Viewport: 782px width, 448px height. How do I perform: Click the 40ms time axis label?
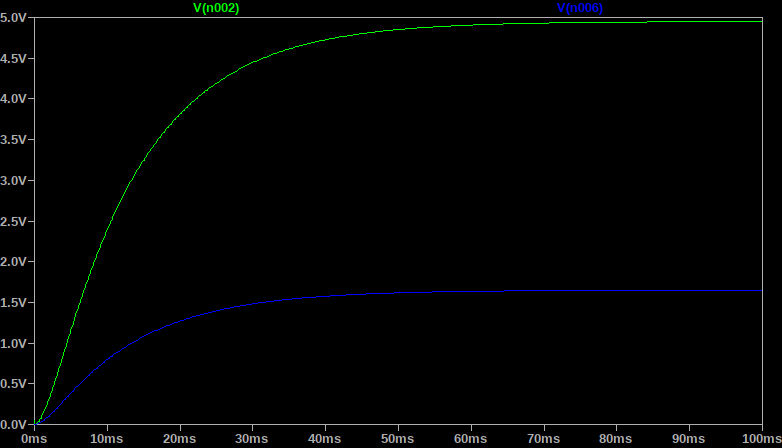325,439
